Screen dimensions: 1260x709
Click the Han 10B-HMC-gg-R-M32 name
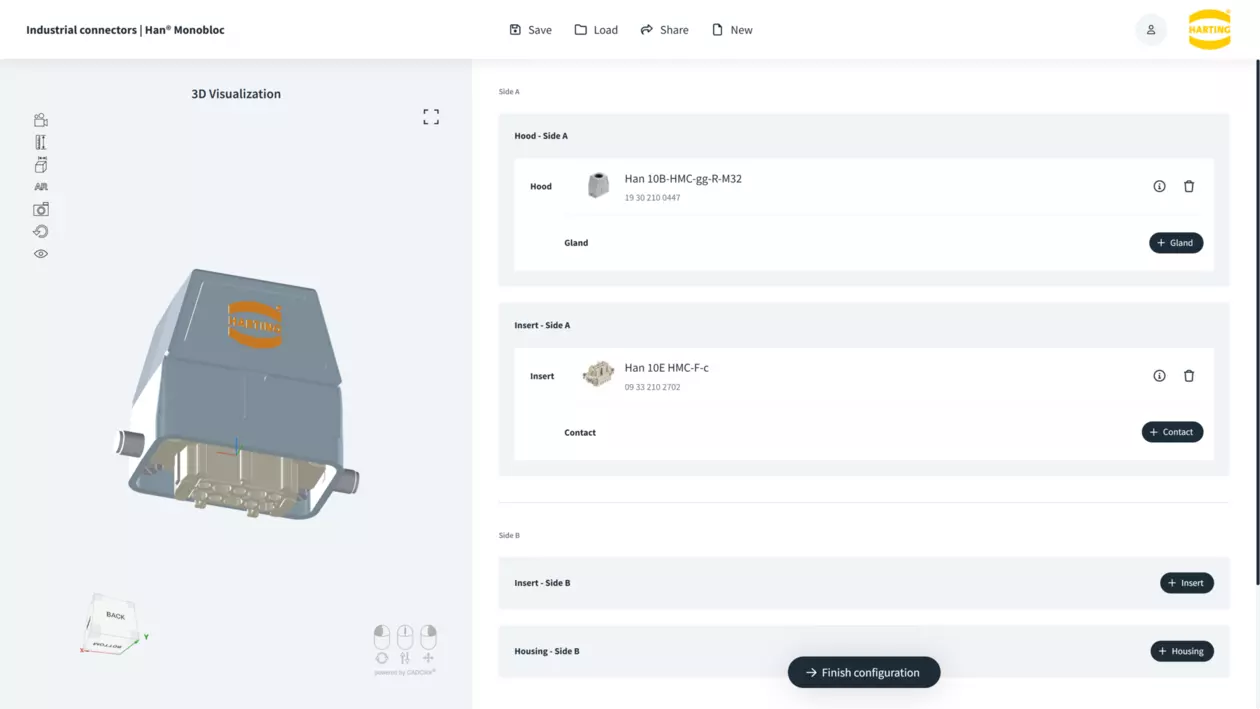click(683, 179)
